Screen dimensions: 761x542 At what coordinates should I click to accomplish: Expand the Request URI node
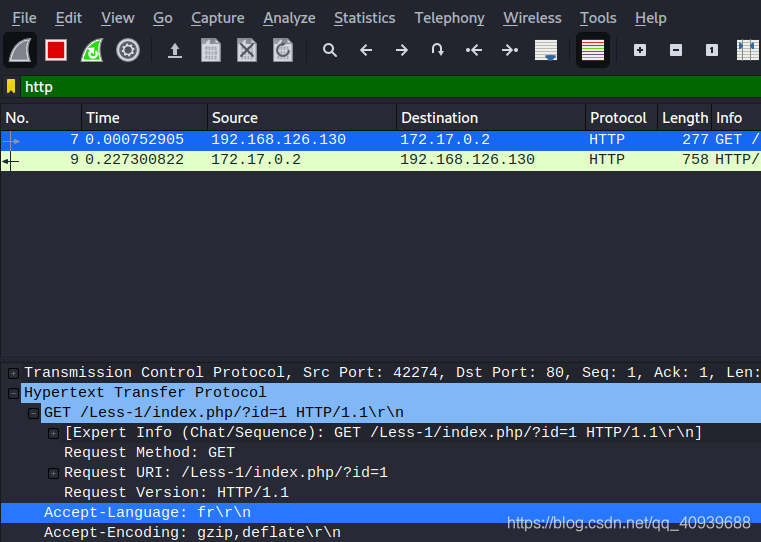tap(53, 473)
